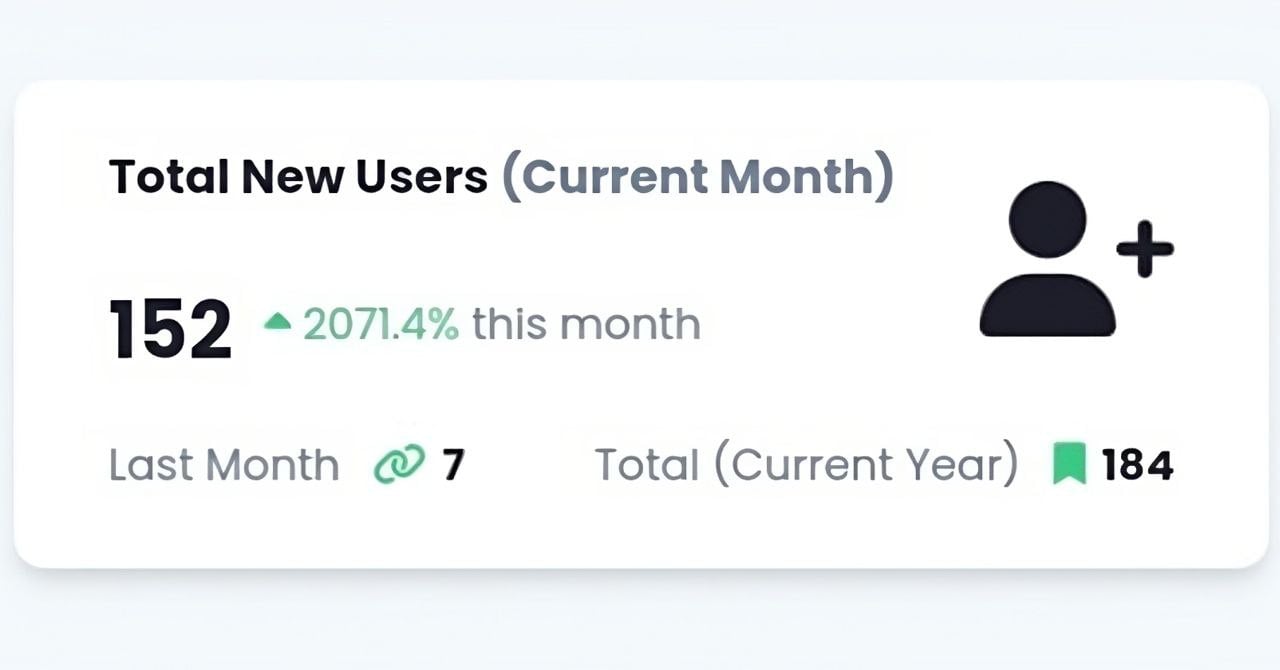This screenshot has height=670, width=1280.
Task: Click the last month value 7
Action: [x=454, y=466]
